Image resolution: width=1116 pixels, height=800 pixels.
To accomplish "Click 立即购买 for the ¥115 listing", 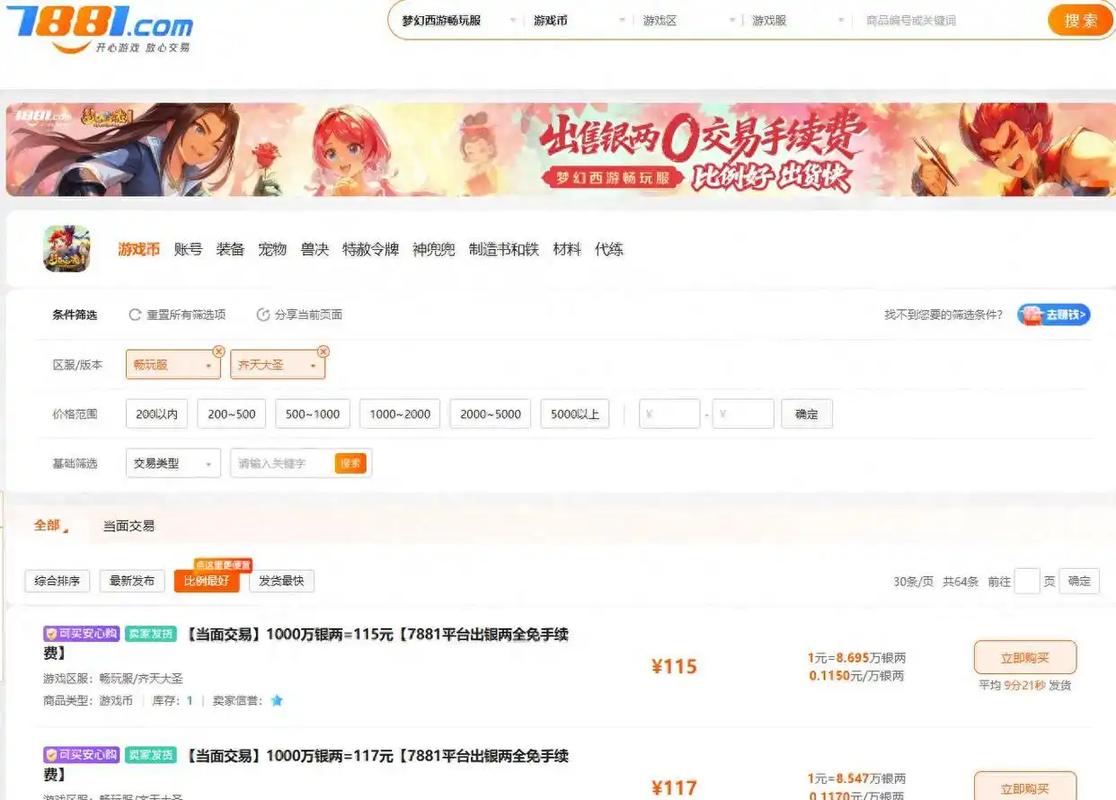I will coord(1025,658).
